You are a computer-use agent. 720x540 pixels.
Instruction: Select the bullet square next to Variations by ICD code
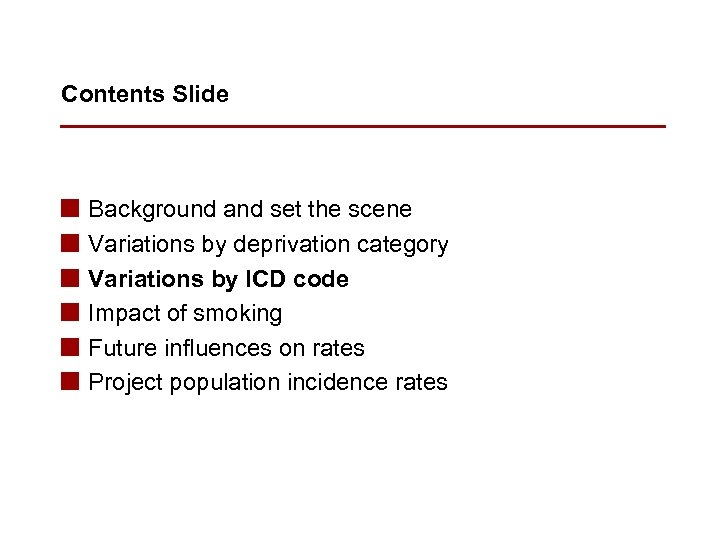click(70, 279)
